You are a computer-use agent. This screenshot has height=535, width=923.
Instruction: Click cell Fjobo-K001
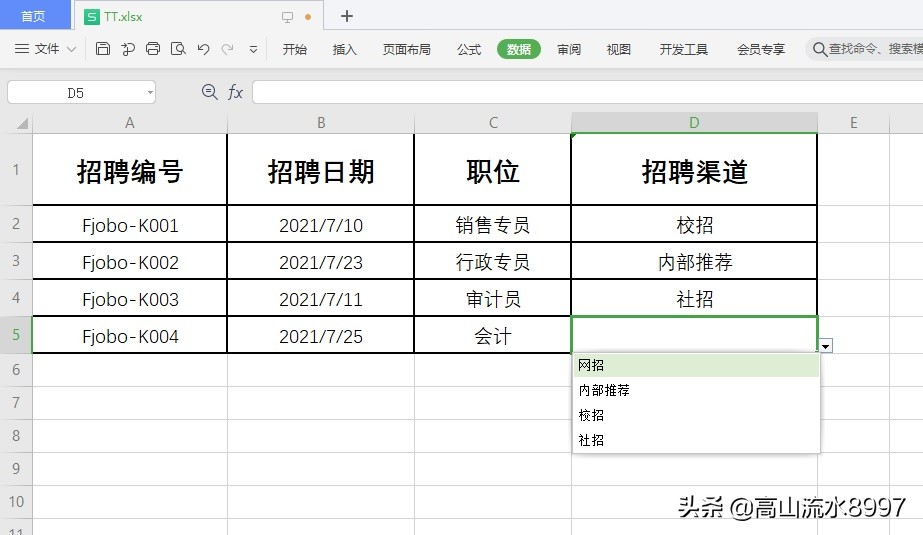click(x=130, y=224)
